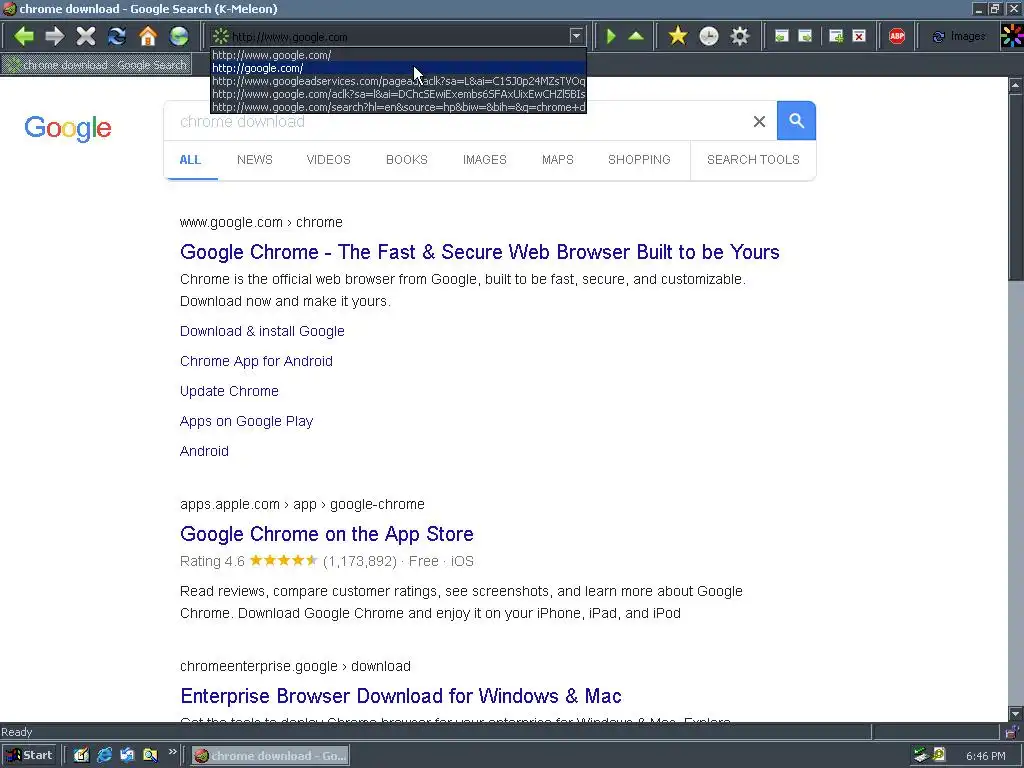This screenshot has height=768, width=1024.
Task: Go to the Home page icon
Action: click(148, 36)
